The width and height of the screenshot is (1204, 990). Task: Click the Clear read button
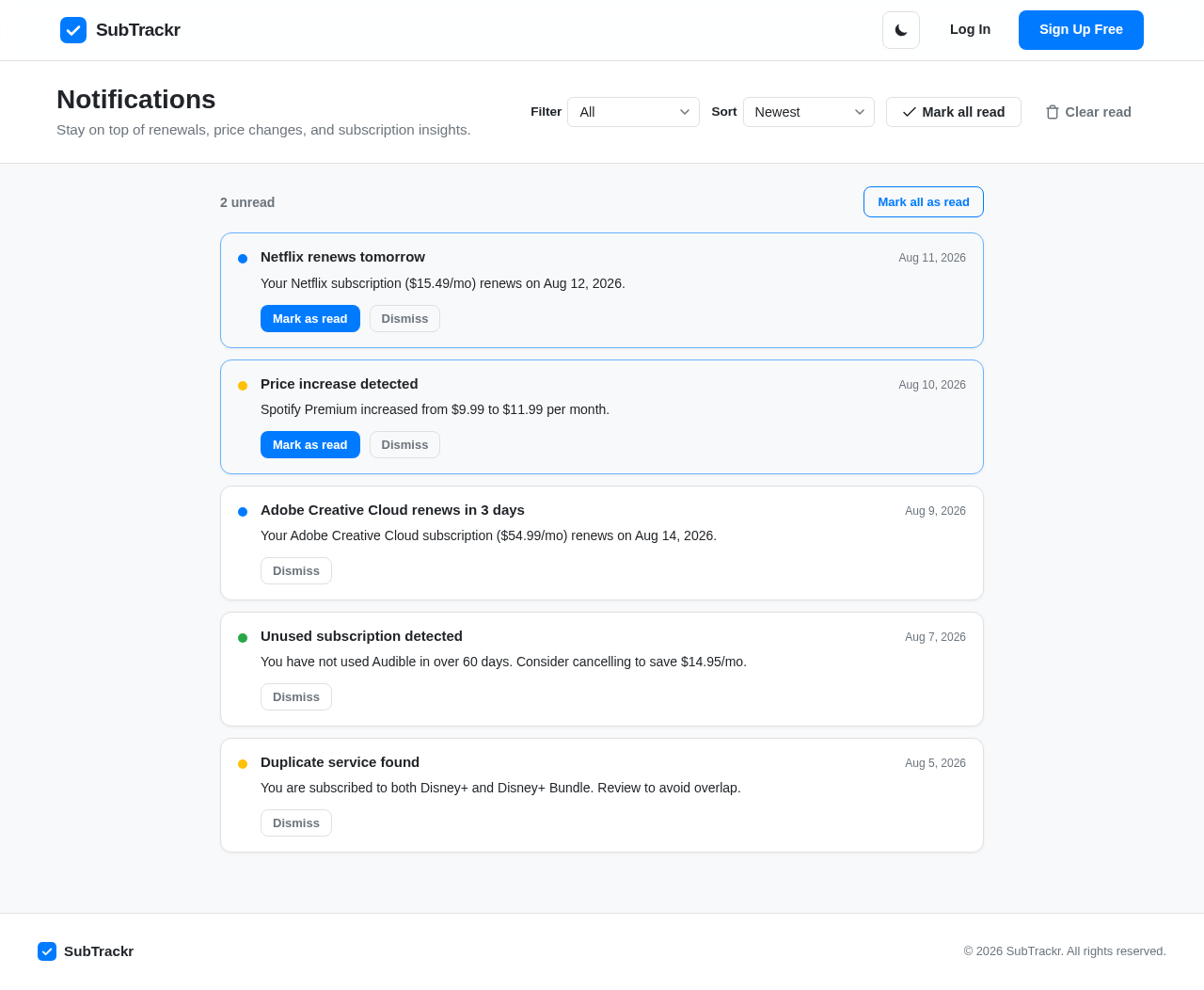coord(1088,112)
